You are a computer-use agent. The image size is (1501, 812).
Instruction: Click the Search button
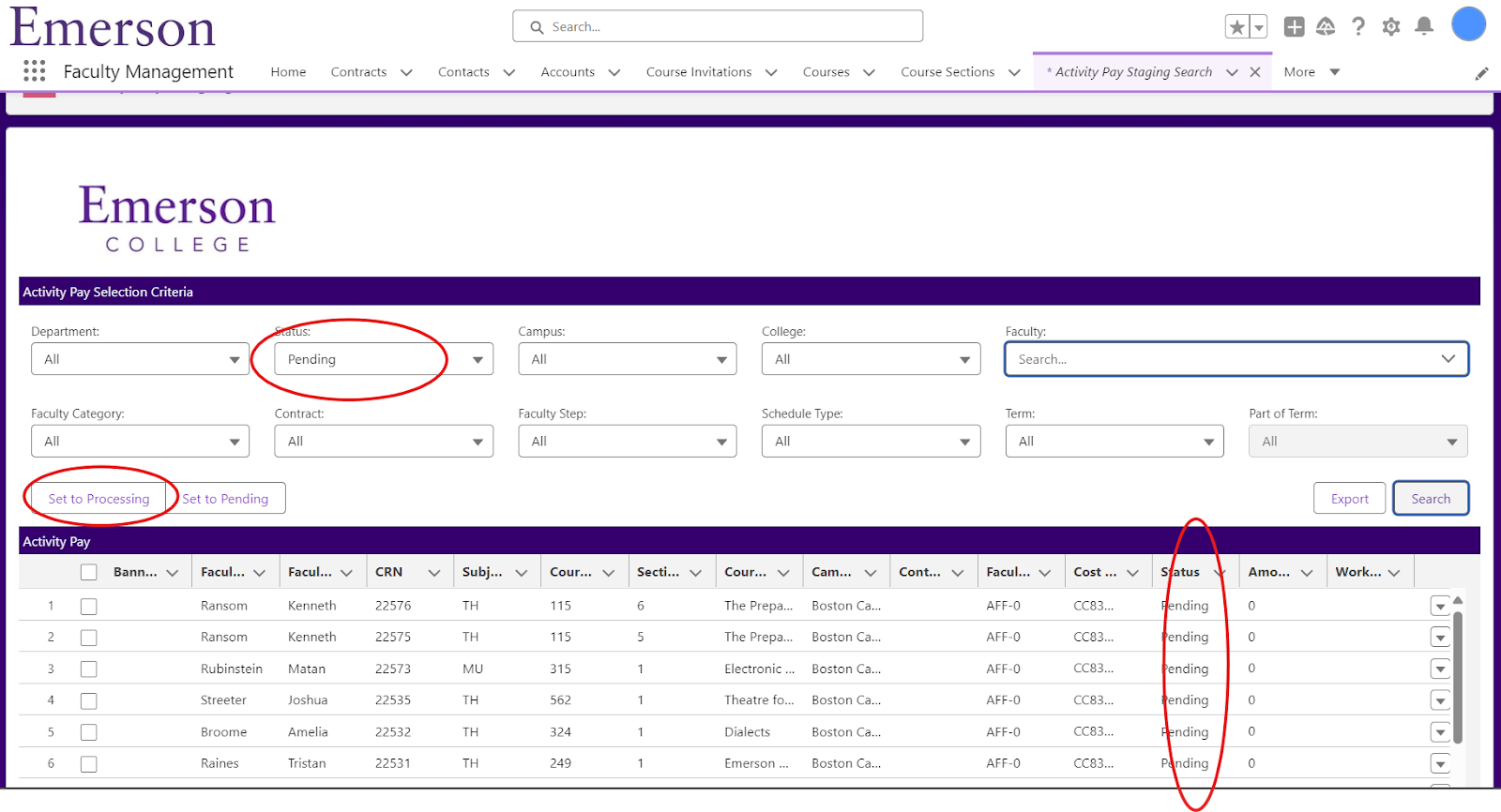pos(1431,499)
